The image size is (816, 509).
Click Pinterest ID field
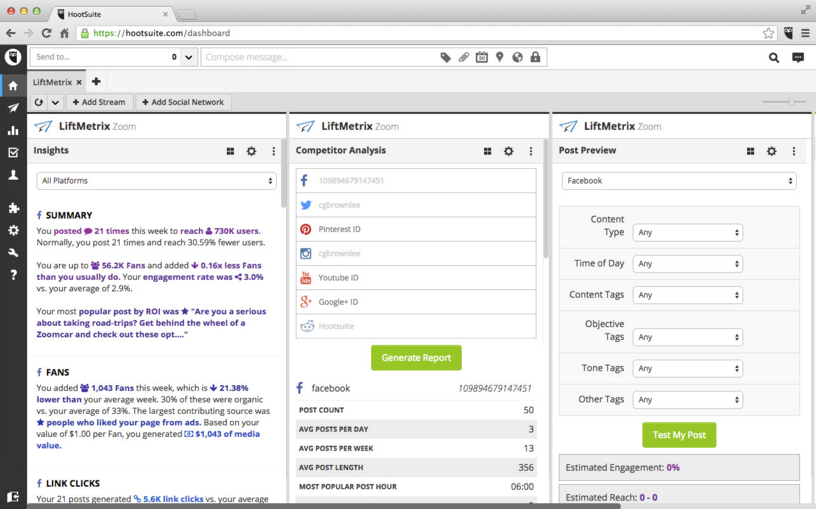coord(416,229)
